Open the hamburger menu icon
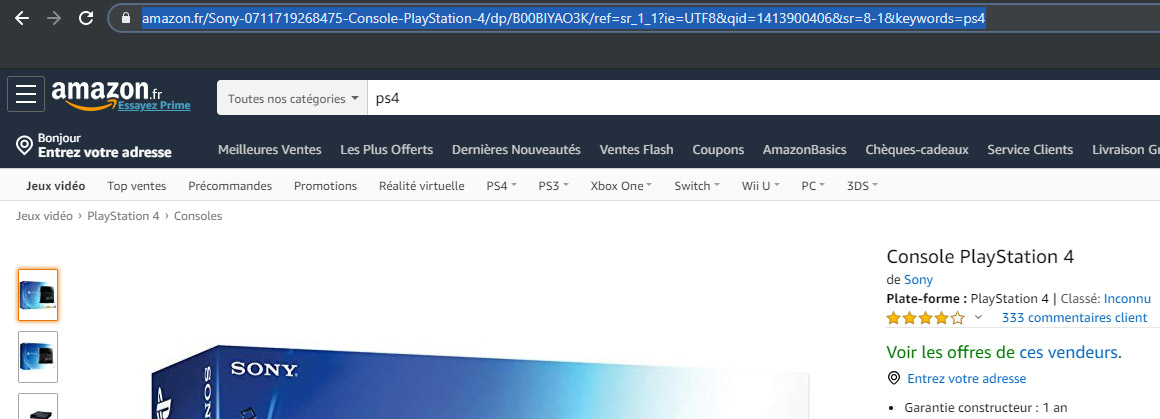This screenshot has width=1160, height=419. click(26, 94)
